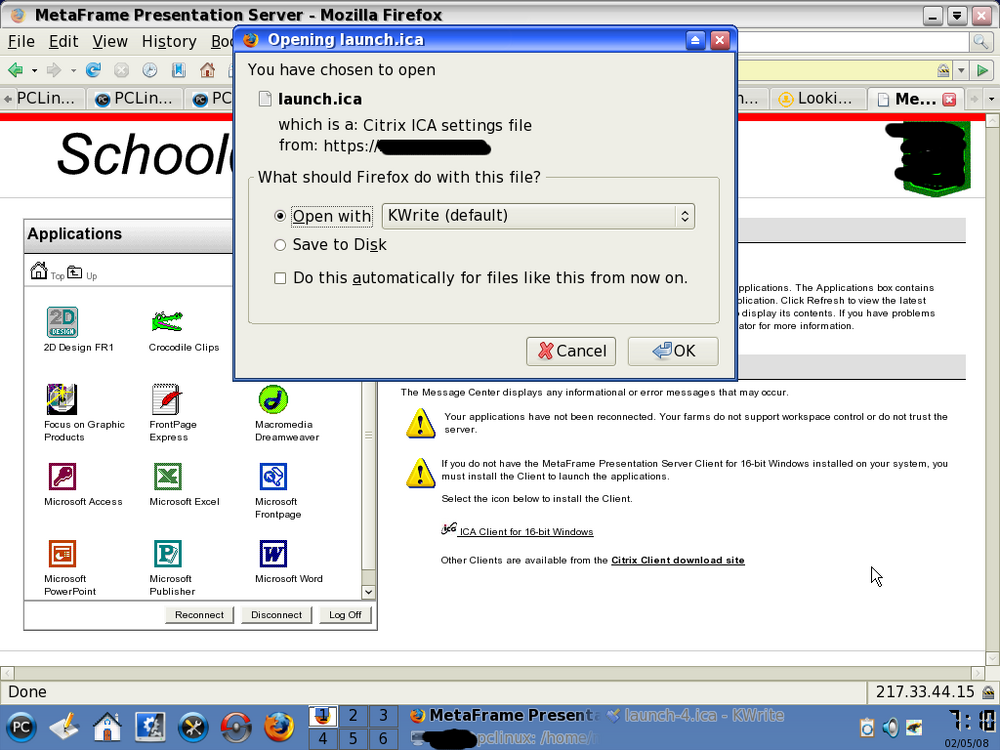Switch to virtual desktop 2 in pager
1000x750 pixels.
(353, 716)
